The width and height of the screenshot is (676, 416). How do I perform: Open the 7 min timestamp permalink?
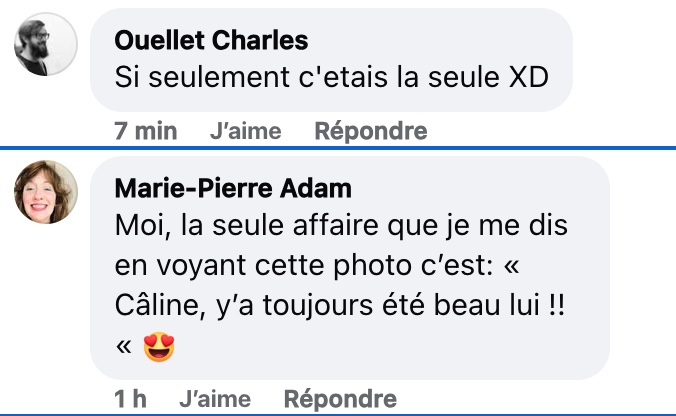[146, 131]
